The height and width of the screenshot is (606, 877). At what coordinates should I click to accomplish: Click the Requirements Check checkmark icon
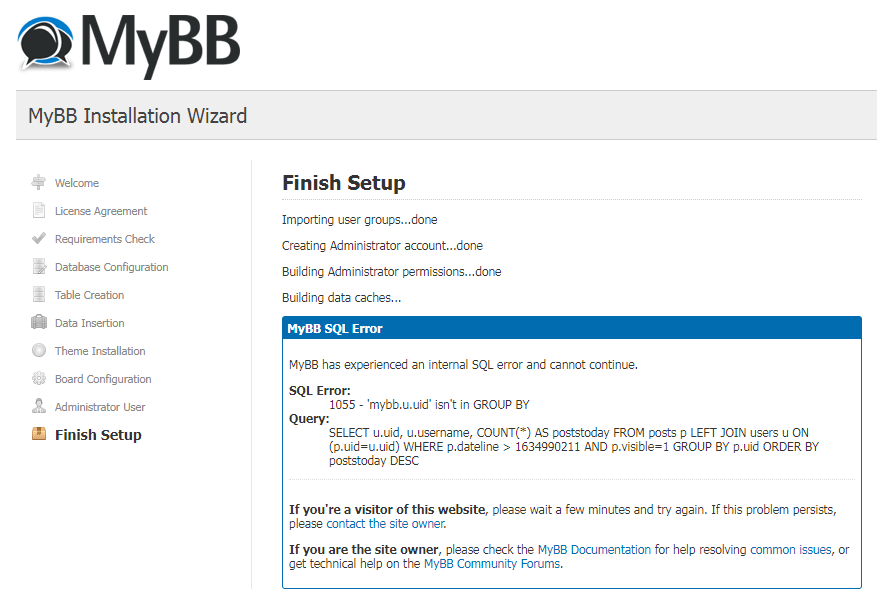tap(39, 238)
